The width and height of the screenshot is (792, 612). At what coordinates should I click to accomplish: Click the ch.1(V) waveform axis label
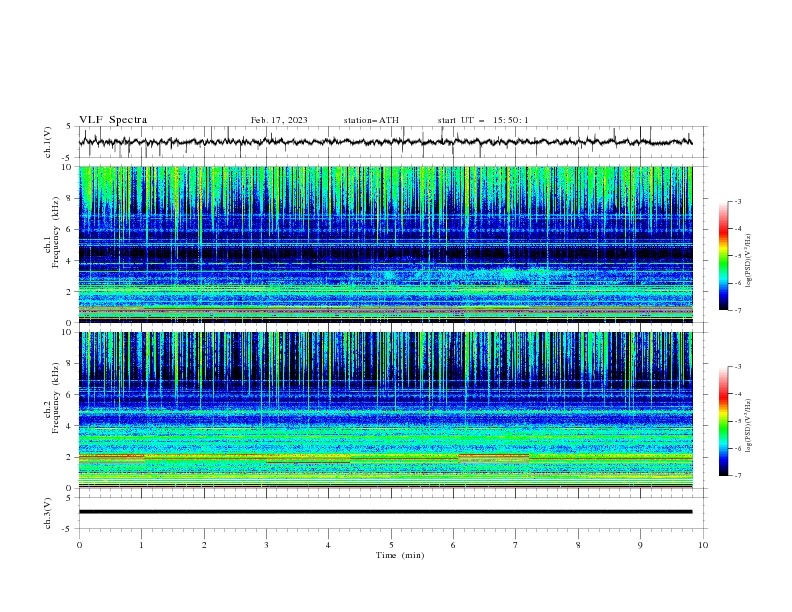pos(48,142)
